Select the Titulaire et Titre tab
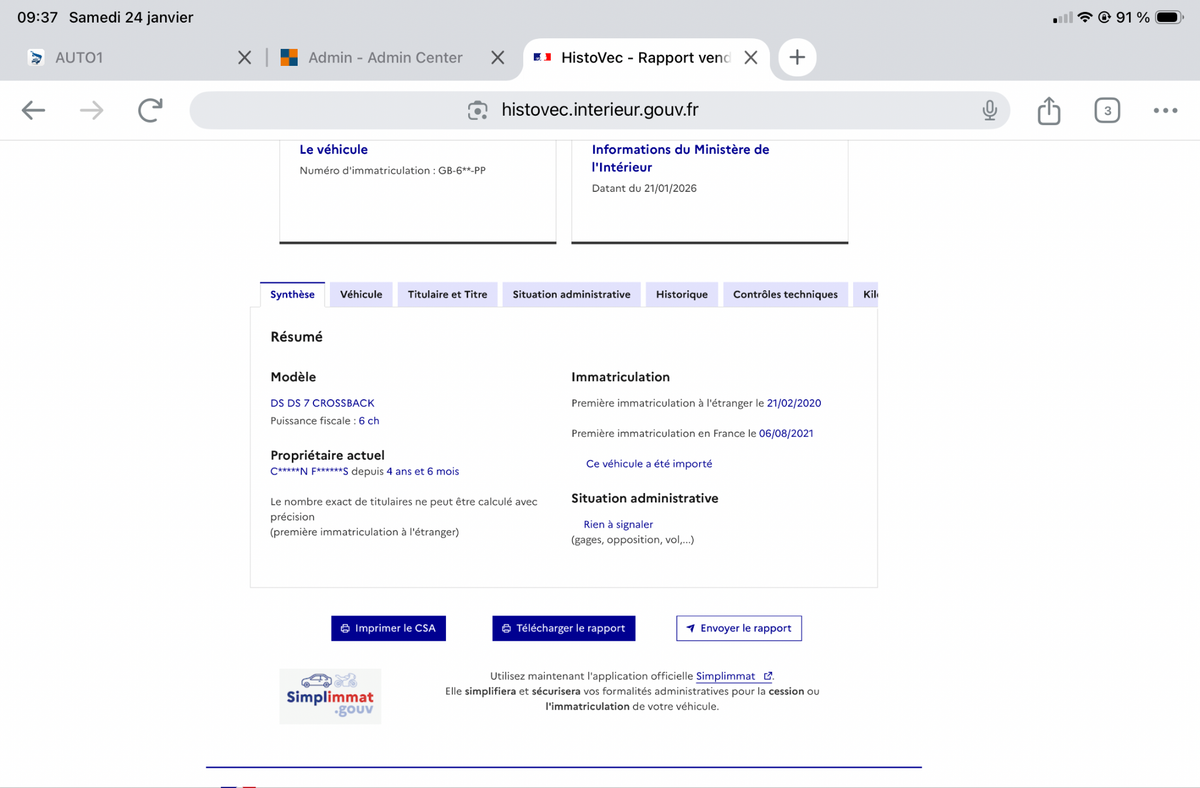 pos(447,295)
